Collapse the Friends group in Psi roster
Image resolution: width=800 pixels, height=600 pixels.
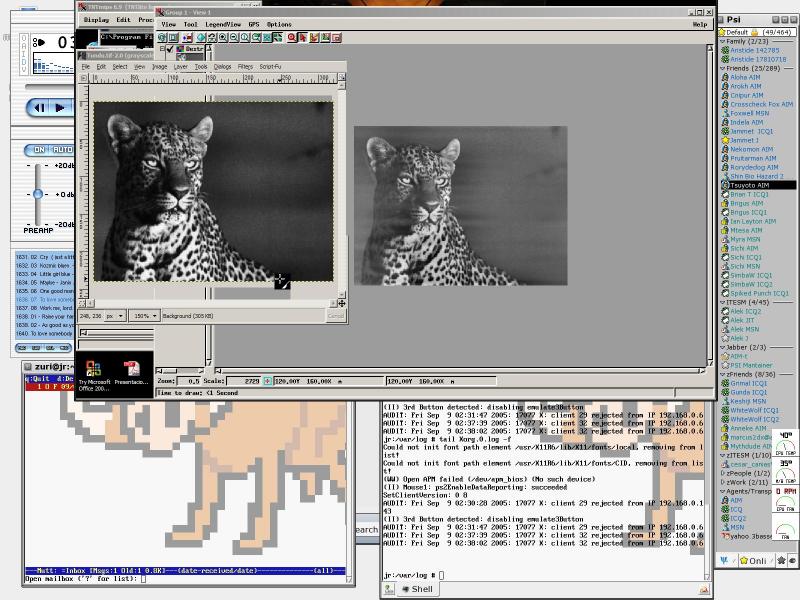pos(724,68)
